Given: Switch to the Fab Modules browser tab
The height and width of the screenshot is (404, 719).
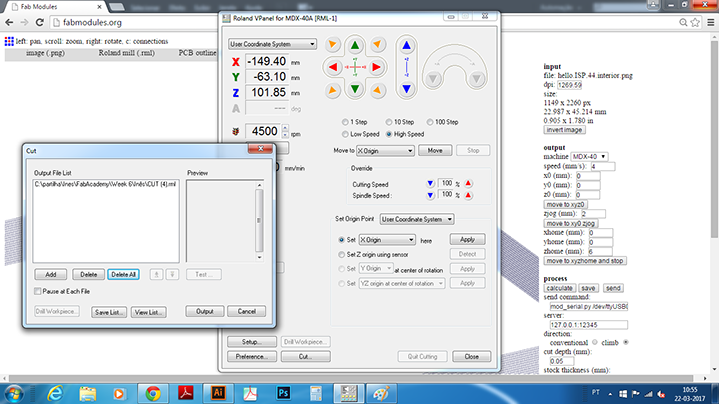Looking at the screenshot, I should [55, 7].
